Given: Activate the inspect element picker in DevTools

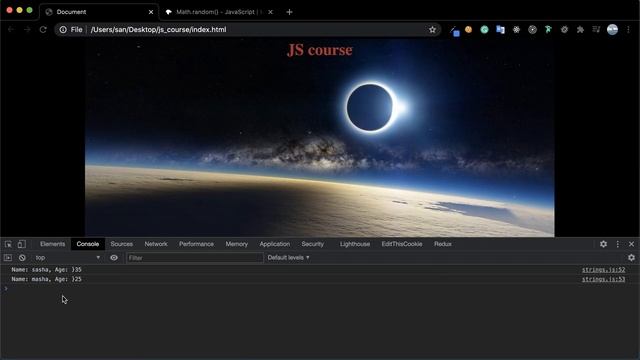Looking at the screenshot, I should pos(8,244).
